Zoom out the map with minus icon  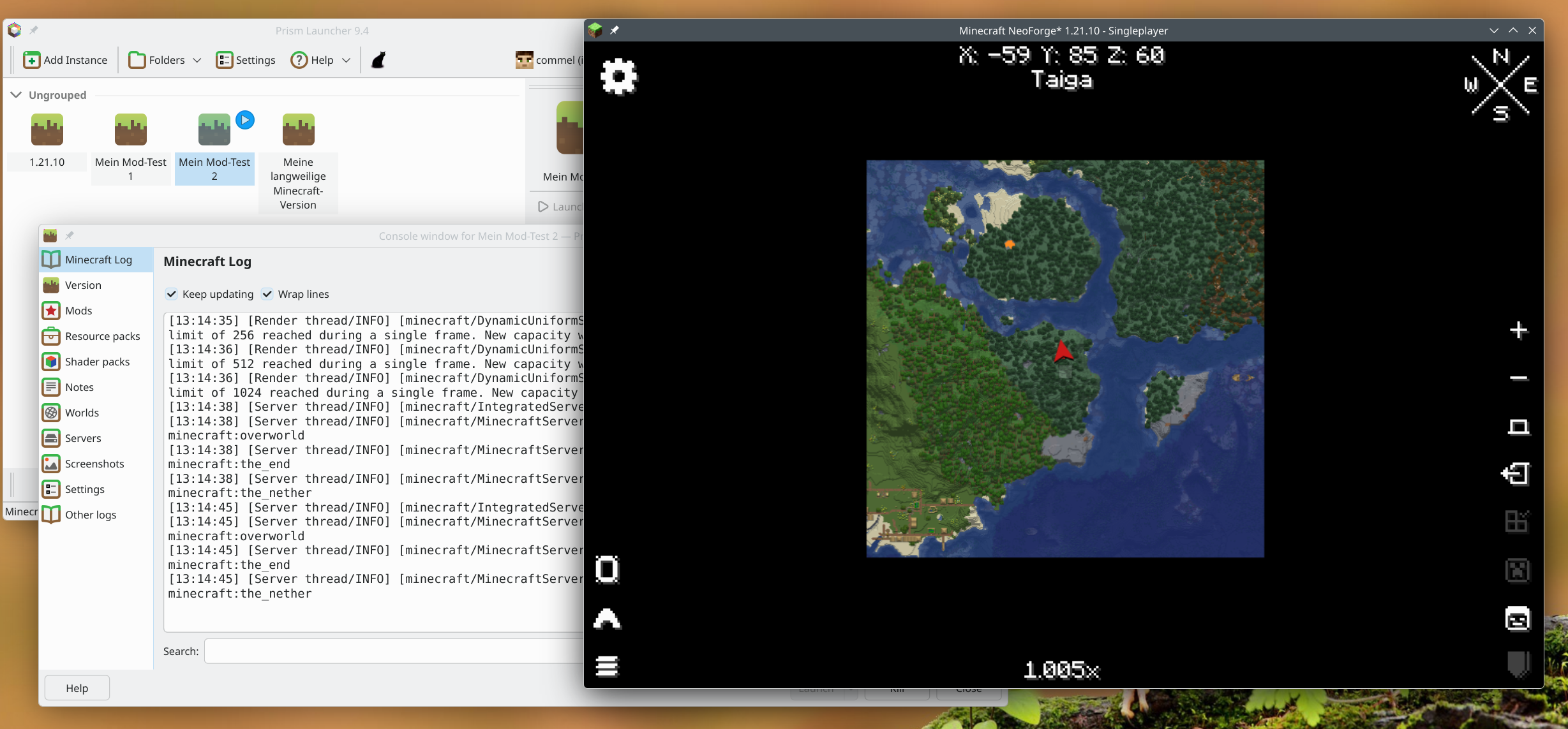[x=1518, y=378]
